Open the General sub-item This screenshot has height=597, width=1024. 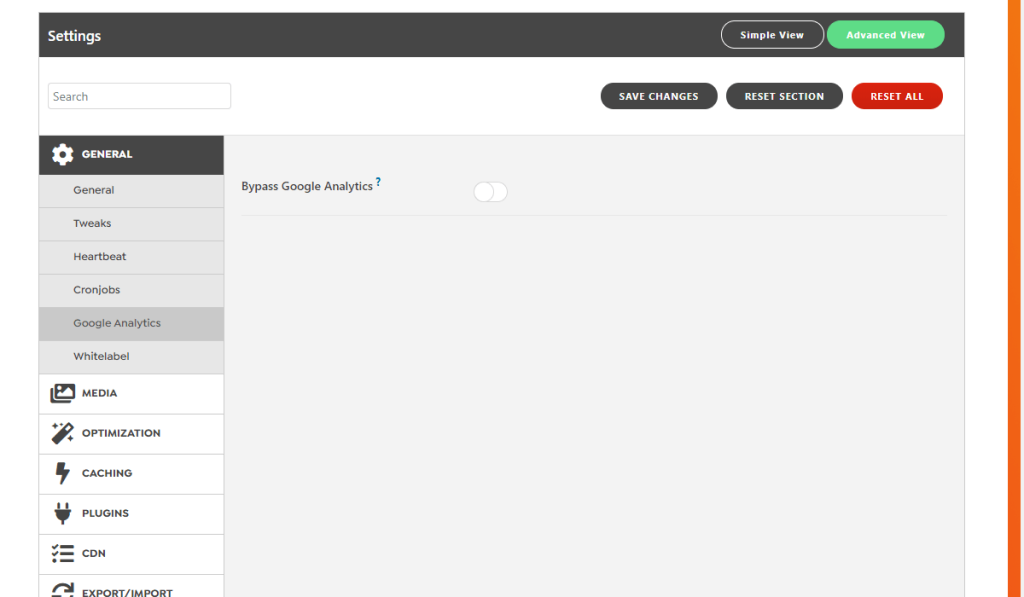point(131,191)
